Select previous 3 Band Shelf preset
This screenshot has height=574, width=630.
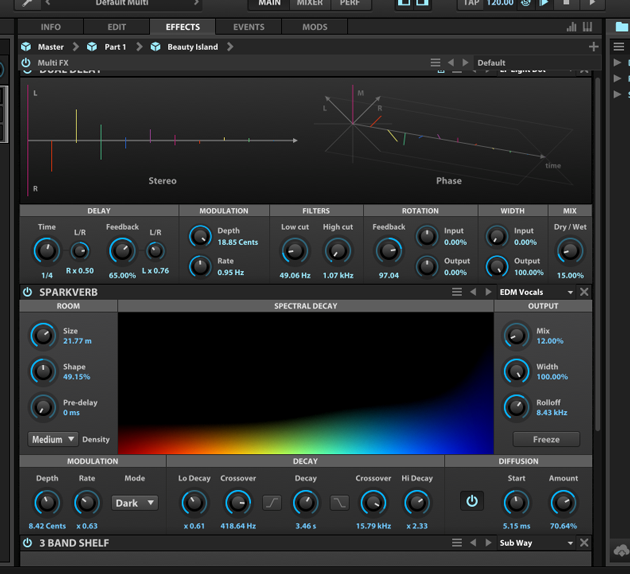pyautogui.click(x=473, y=543)
